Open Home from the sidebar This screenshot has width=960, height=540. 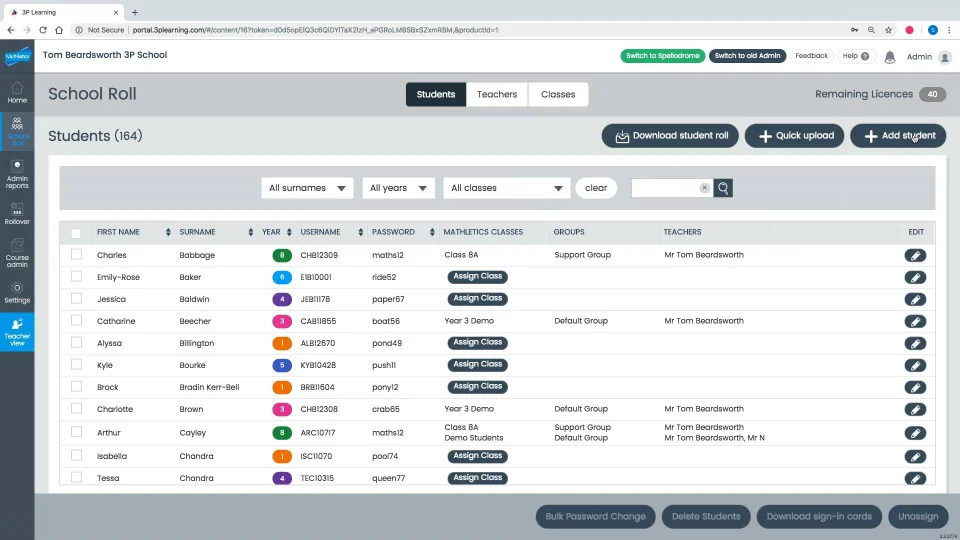point(17,92)
